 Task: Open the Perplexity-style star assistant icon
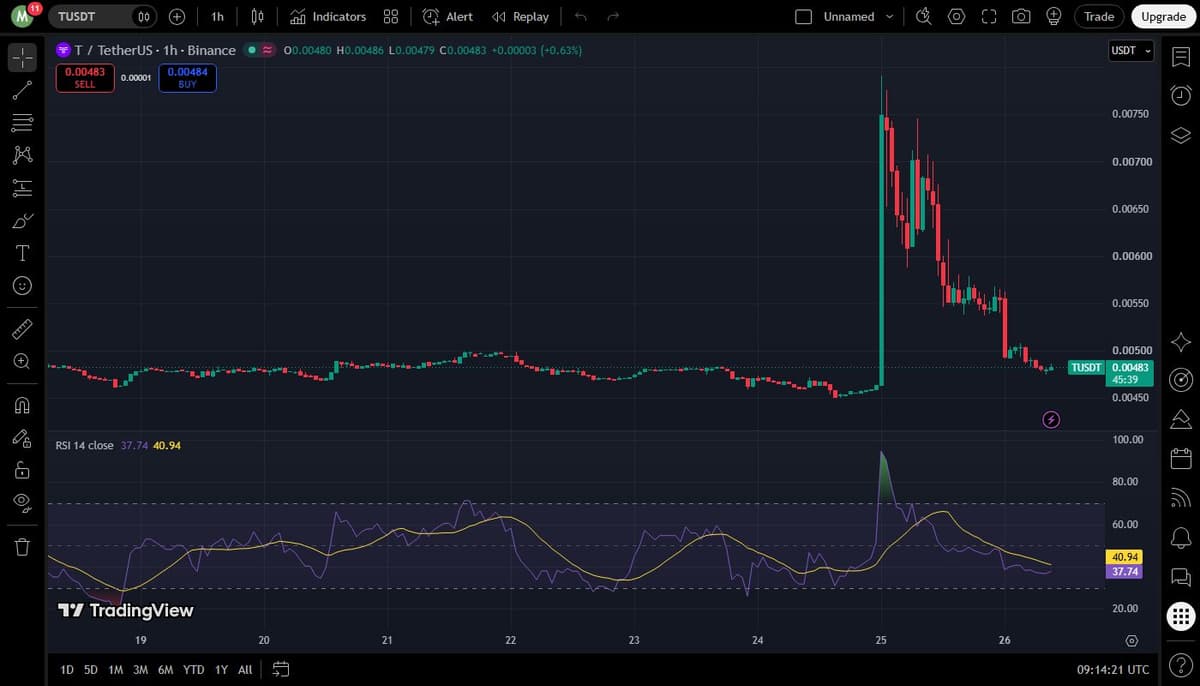tap(1180, 341)
